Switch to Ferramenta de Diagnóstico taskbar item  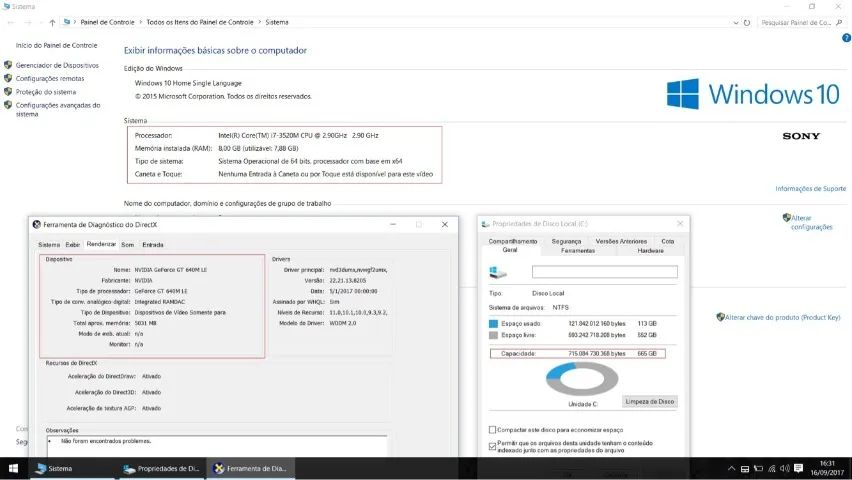coord(250,468)
